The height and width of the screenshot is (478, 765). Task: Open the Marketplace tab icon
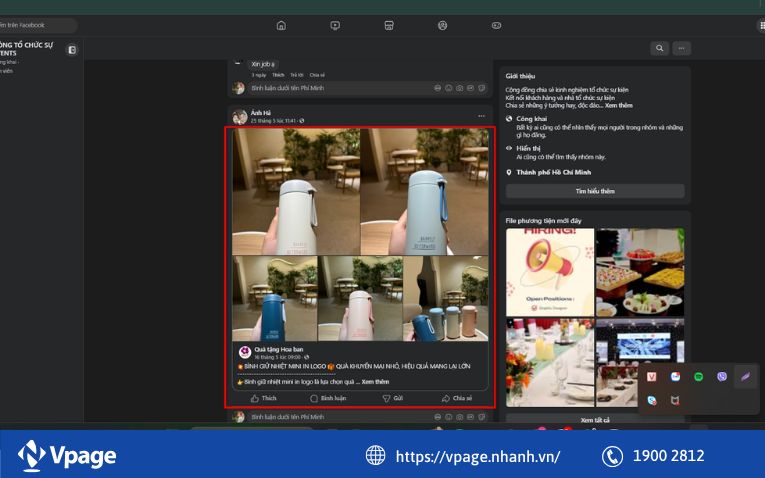(x=389, y=25)
